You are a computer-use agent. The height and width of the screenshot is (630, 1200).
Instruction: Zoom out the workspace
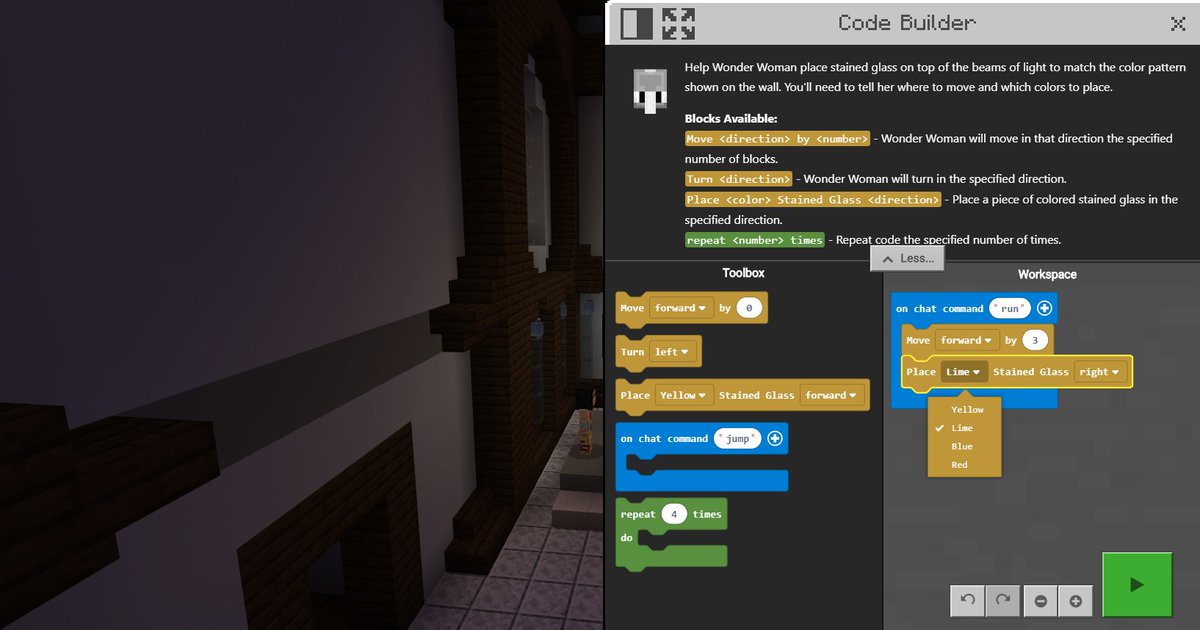click(1041, 601)
